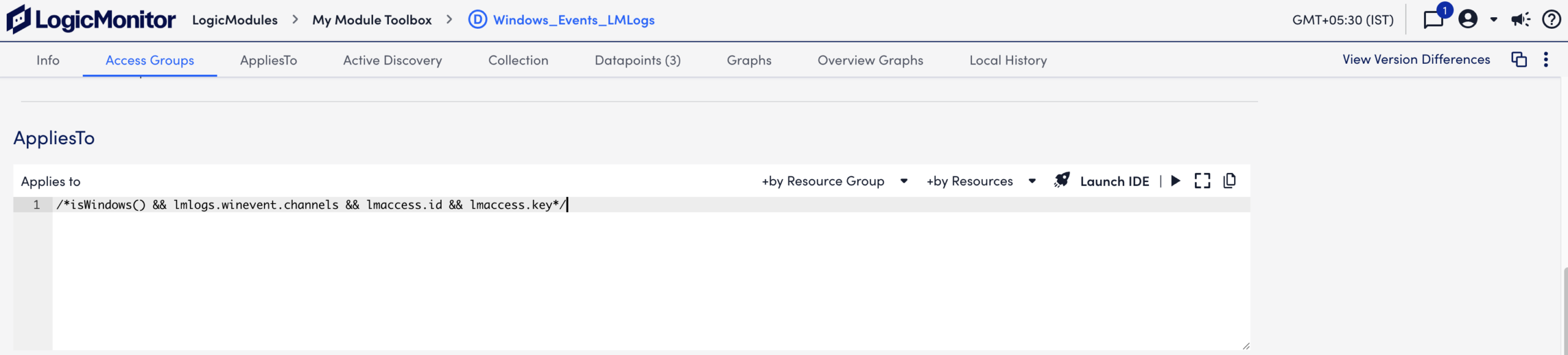Viewport: 1568px width, 355px height.
Task: Open Windows_Events_LMLogs module link
Action: click(x=574, y=20)
